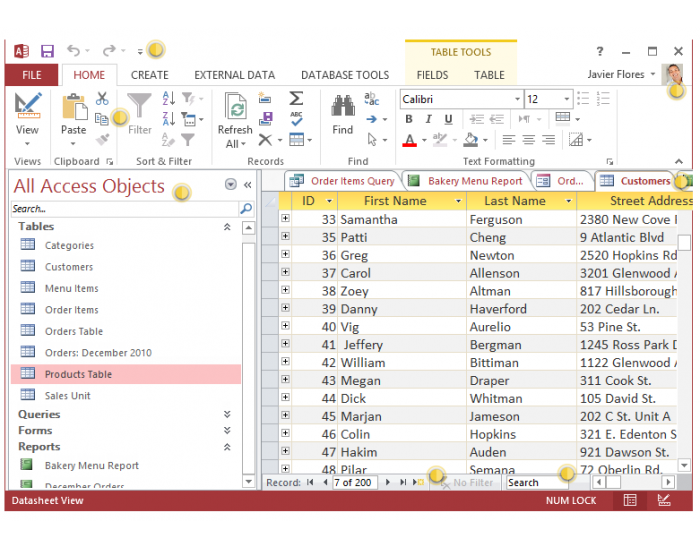Viewport: 700px width, 550px height.
Task: Click the Copy icon in Clipboard group
Action: [102, 119]
